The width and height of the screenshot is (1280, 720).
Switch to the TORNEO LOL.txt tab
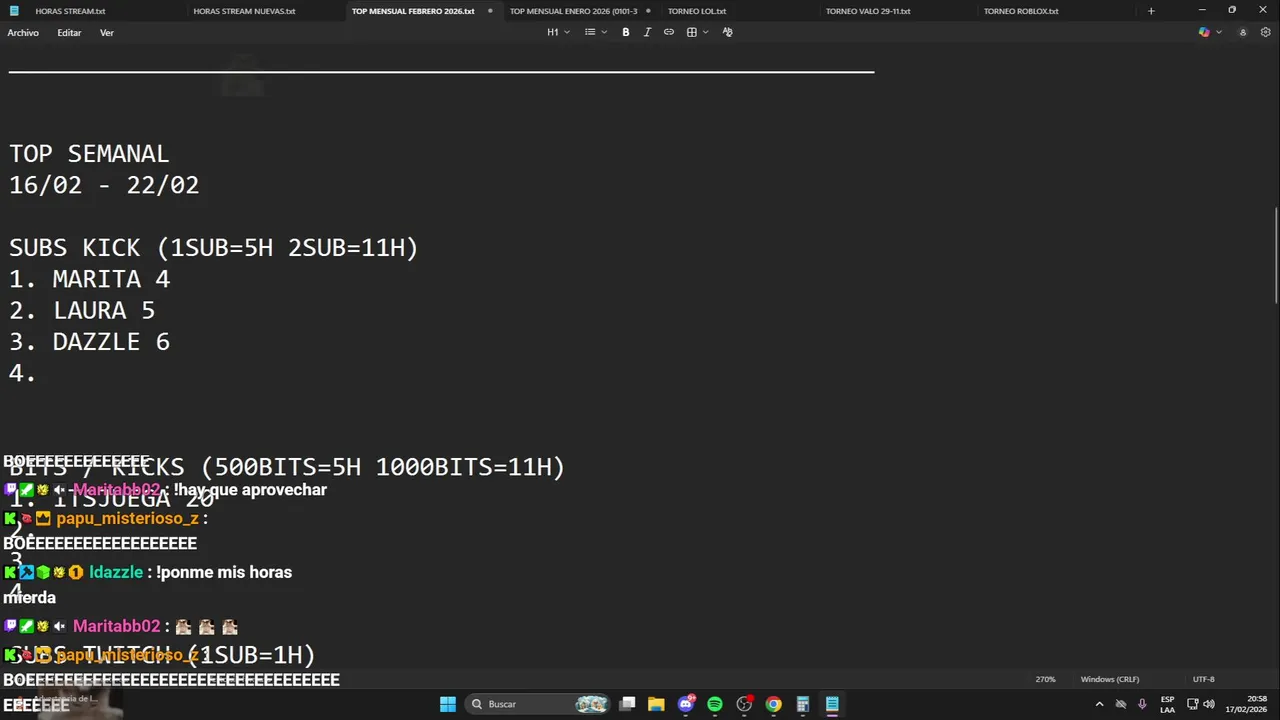(697, 11)
